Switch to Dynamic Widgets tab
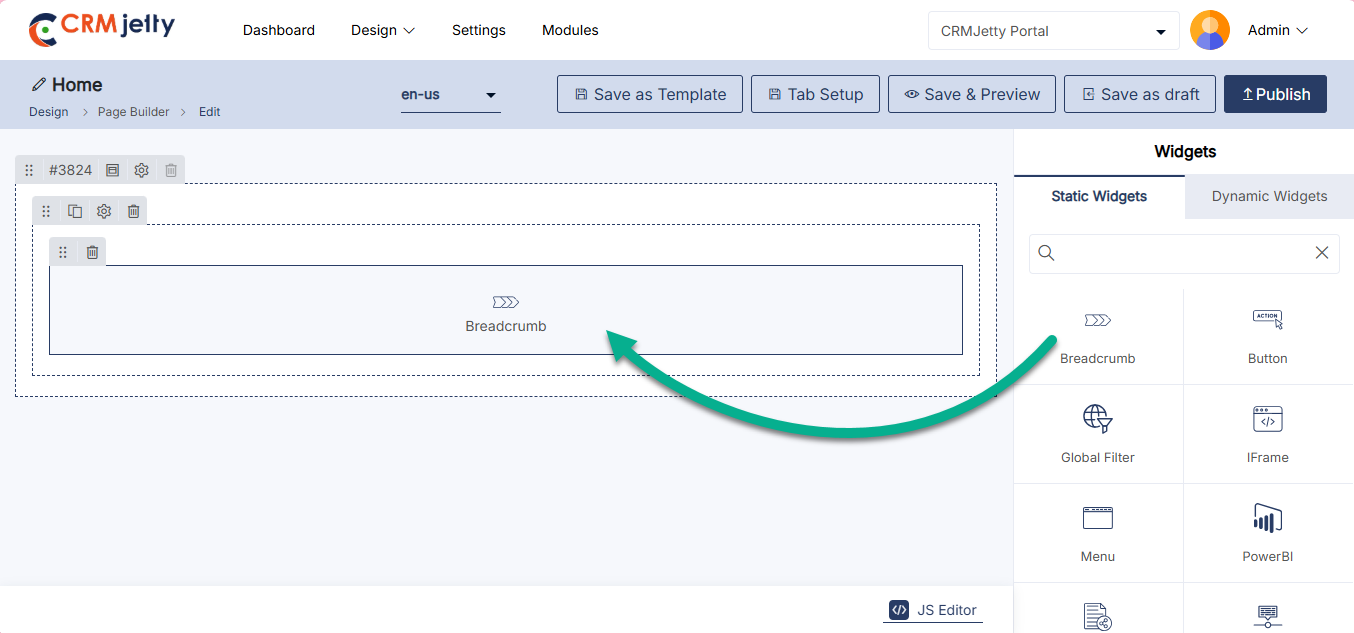The image size is (1354, 633). click(1269, 196)
